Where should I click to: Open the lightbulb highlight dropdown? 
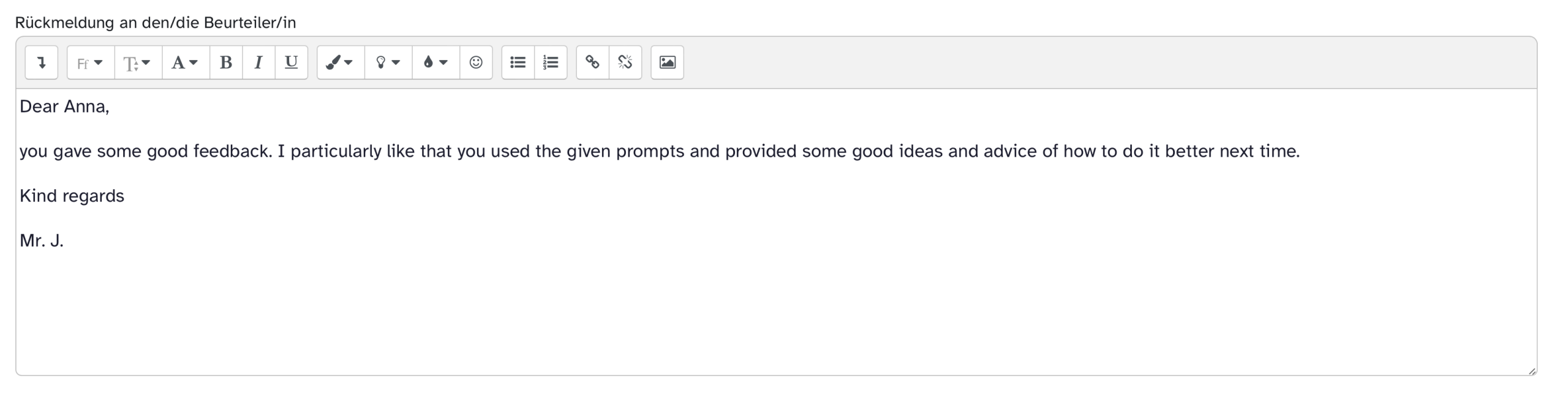[x=388, y=62]
